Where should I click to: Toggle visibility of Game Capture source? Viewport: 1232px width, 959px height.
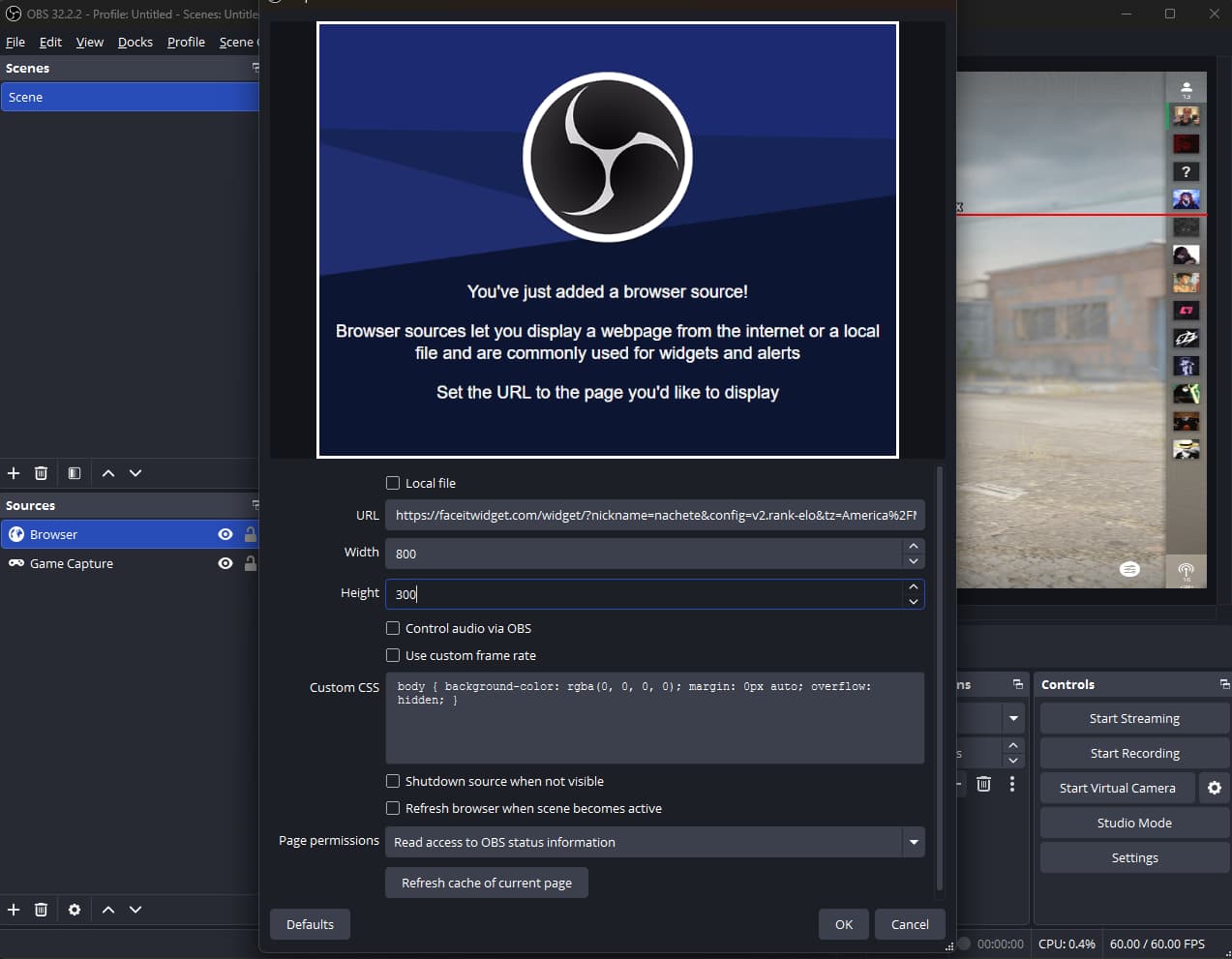(225, 563)
